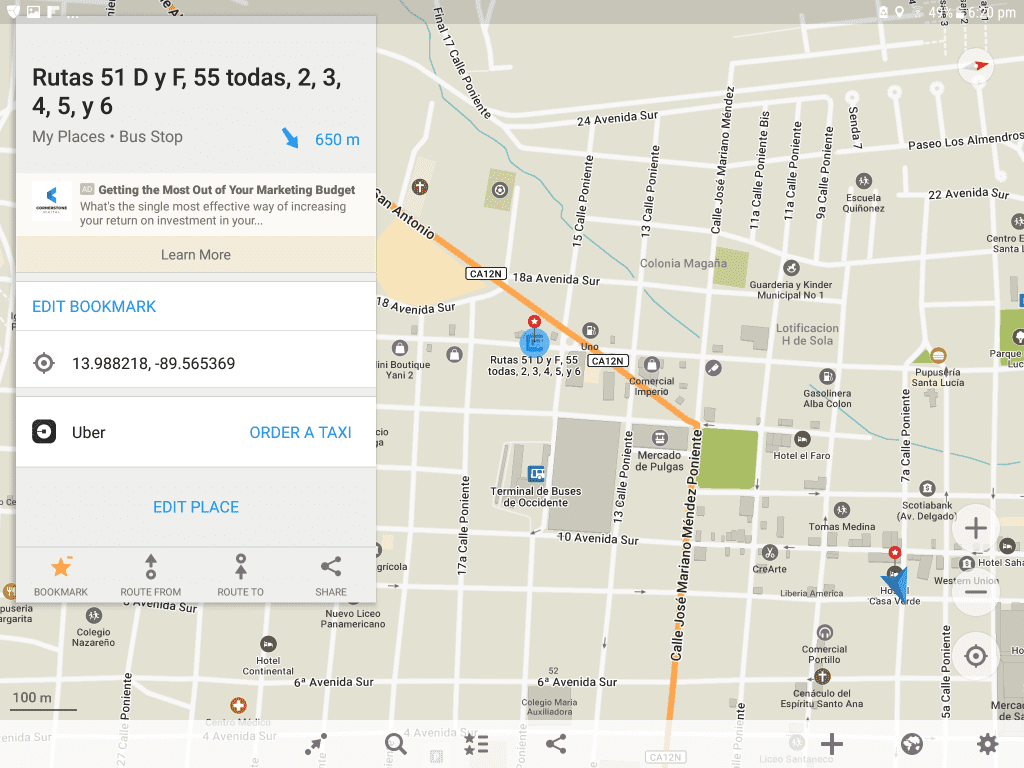Open map downloads via the globe icon
Viewport: 1024px width, 768px height.
(x=911, y=744)
